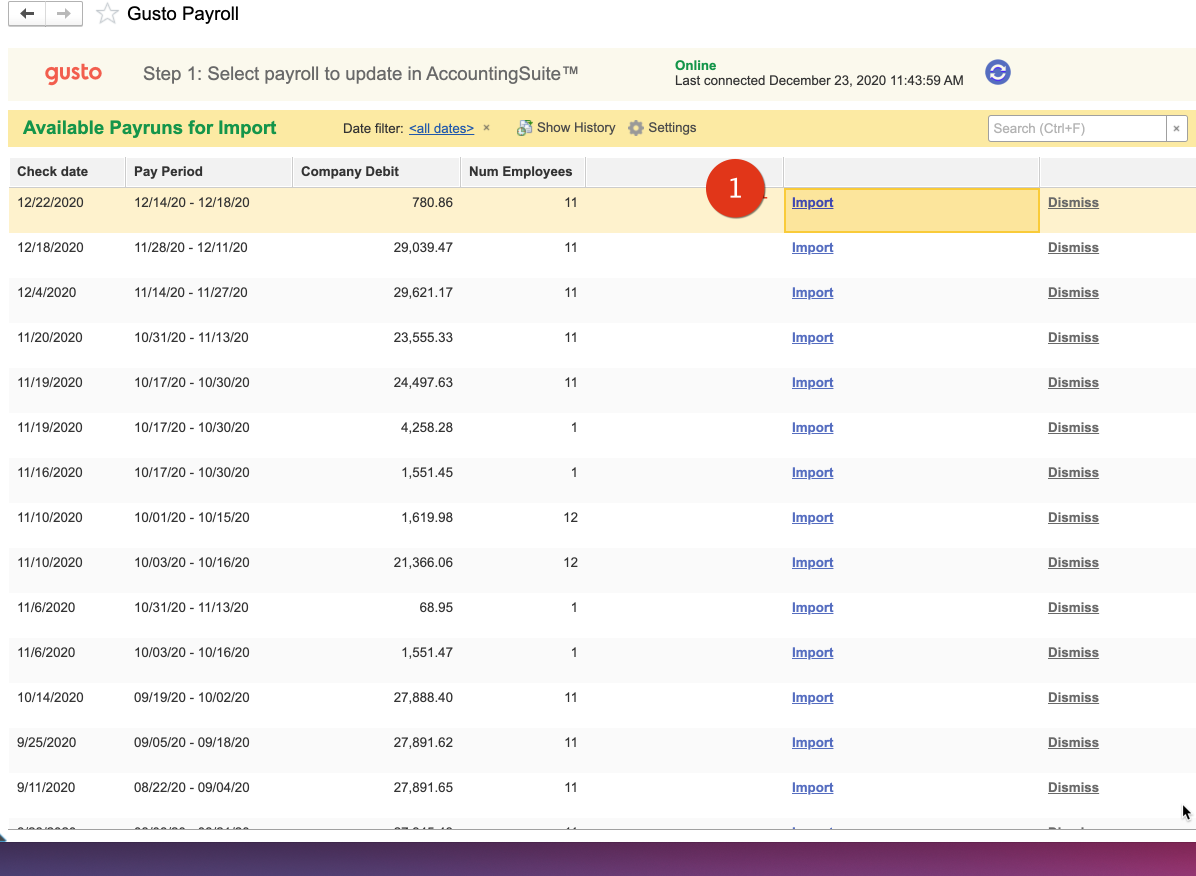The image size is (1196, 876).
Task: Select company debit 27,891.65 cell
Action: [377, 795]
